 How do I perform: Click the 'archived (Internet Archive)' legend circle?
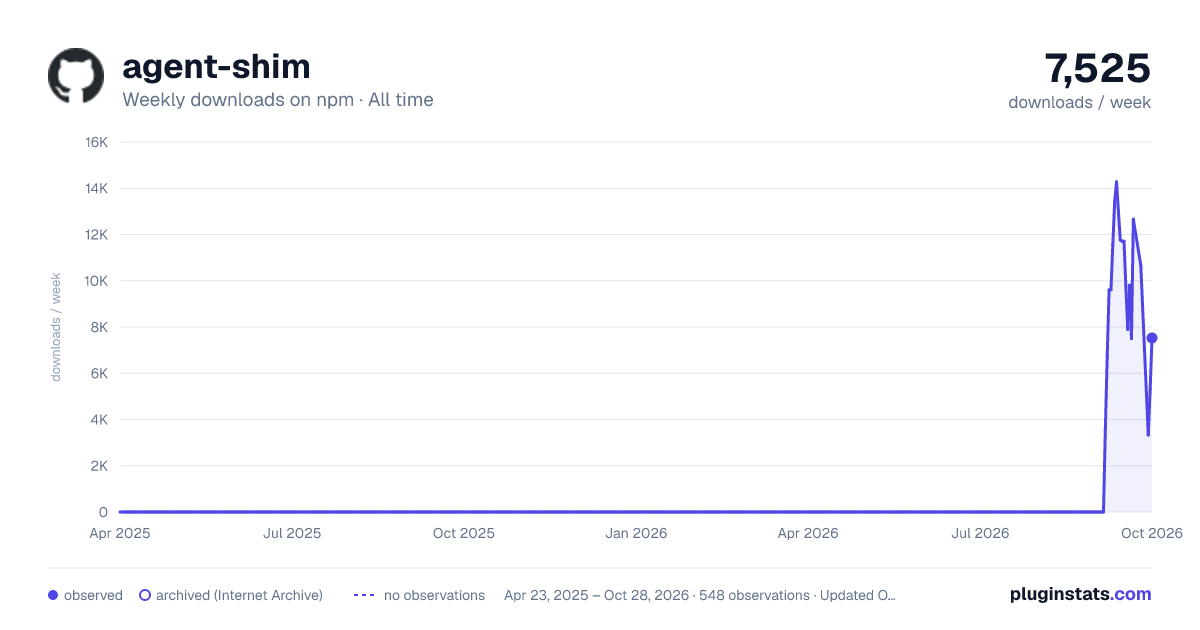145,595
